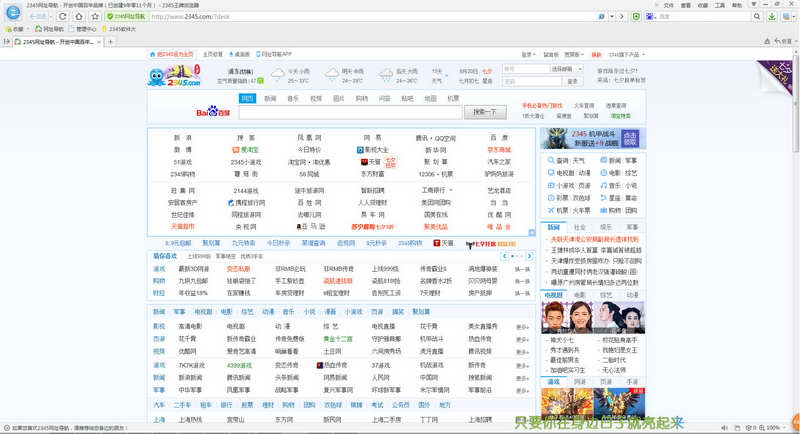Open the 京东商城 link
Image resolution: width=800 pixels, height=434 pixels.
pos(498,150)
